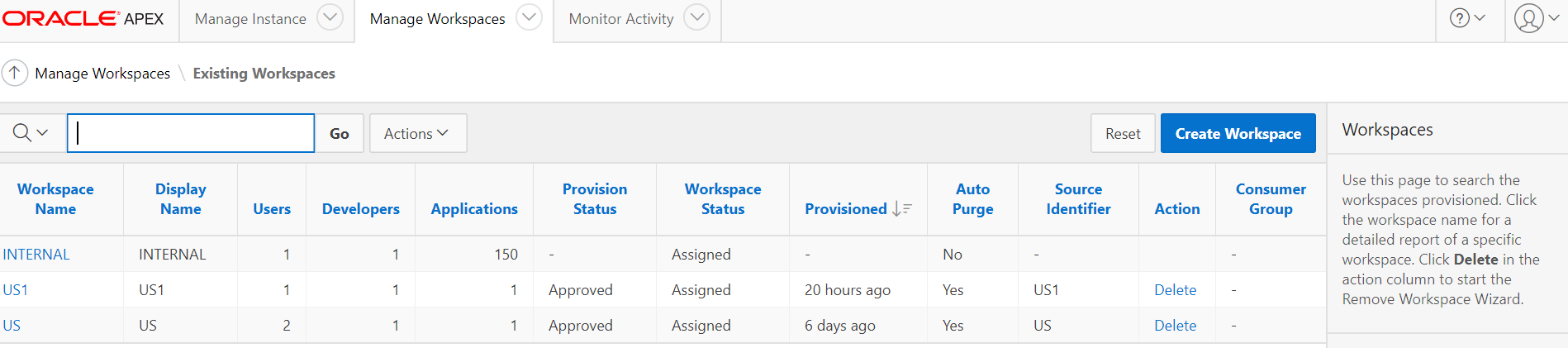1568x348 pixels.
Task: Open the INTERNAL workspace link
Action: click(36, 255)
